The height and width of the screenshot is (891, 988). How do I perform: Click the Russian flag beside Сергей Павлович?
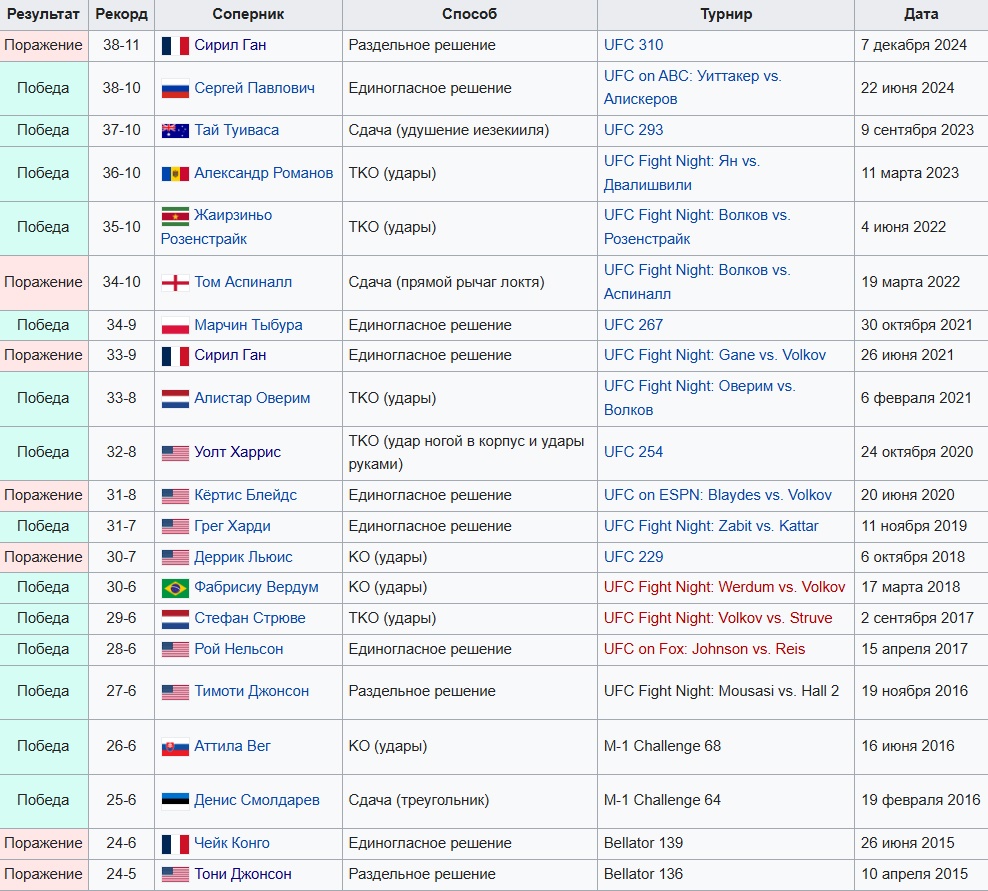tap(175, 88)
